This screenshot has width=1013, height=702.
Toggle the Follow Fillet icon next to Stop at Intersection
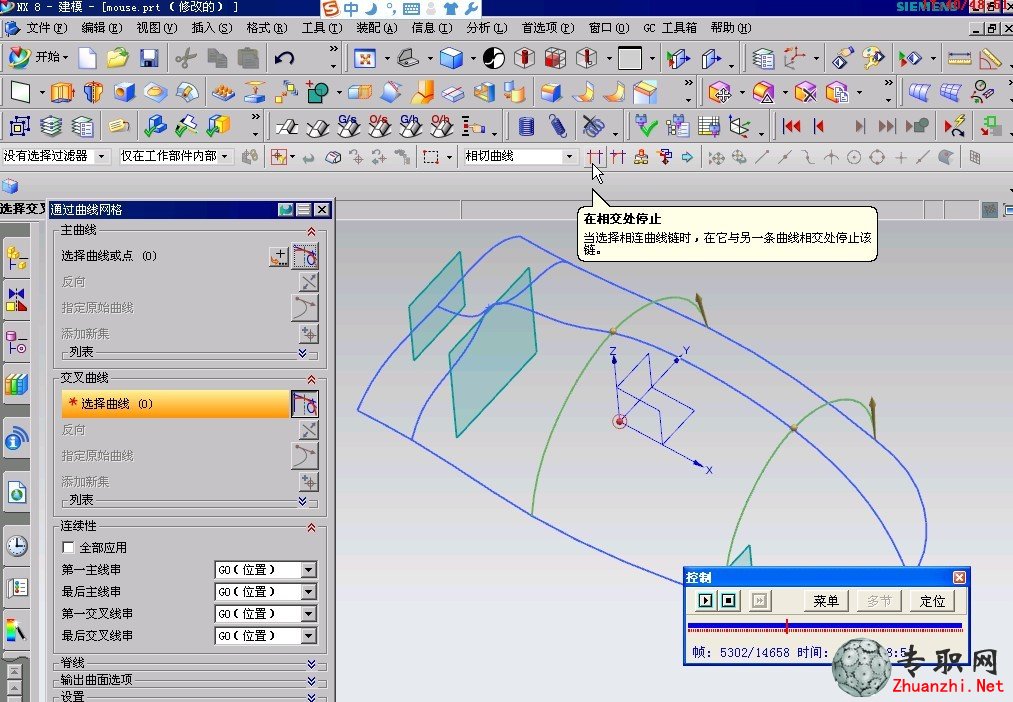[x=618, y=157]
